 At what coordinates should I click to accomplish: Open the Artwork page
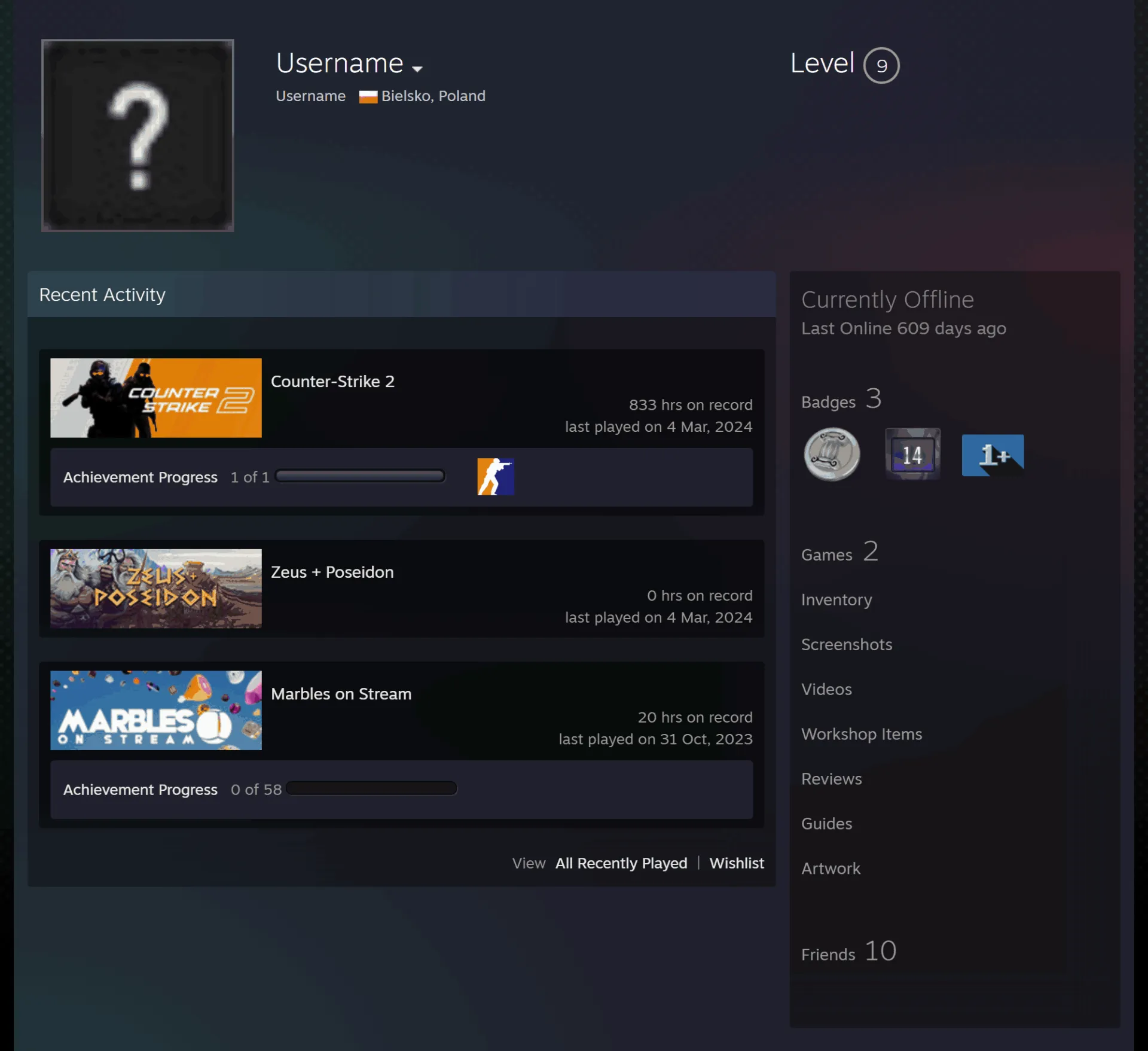coord(831,869)
